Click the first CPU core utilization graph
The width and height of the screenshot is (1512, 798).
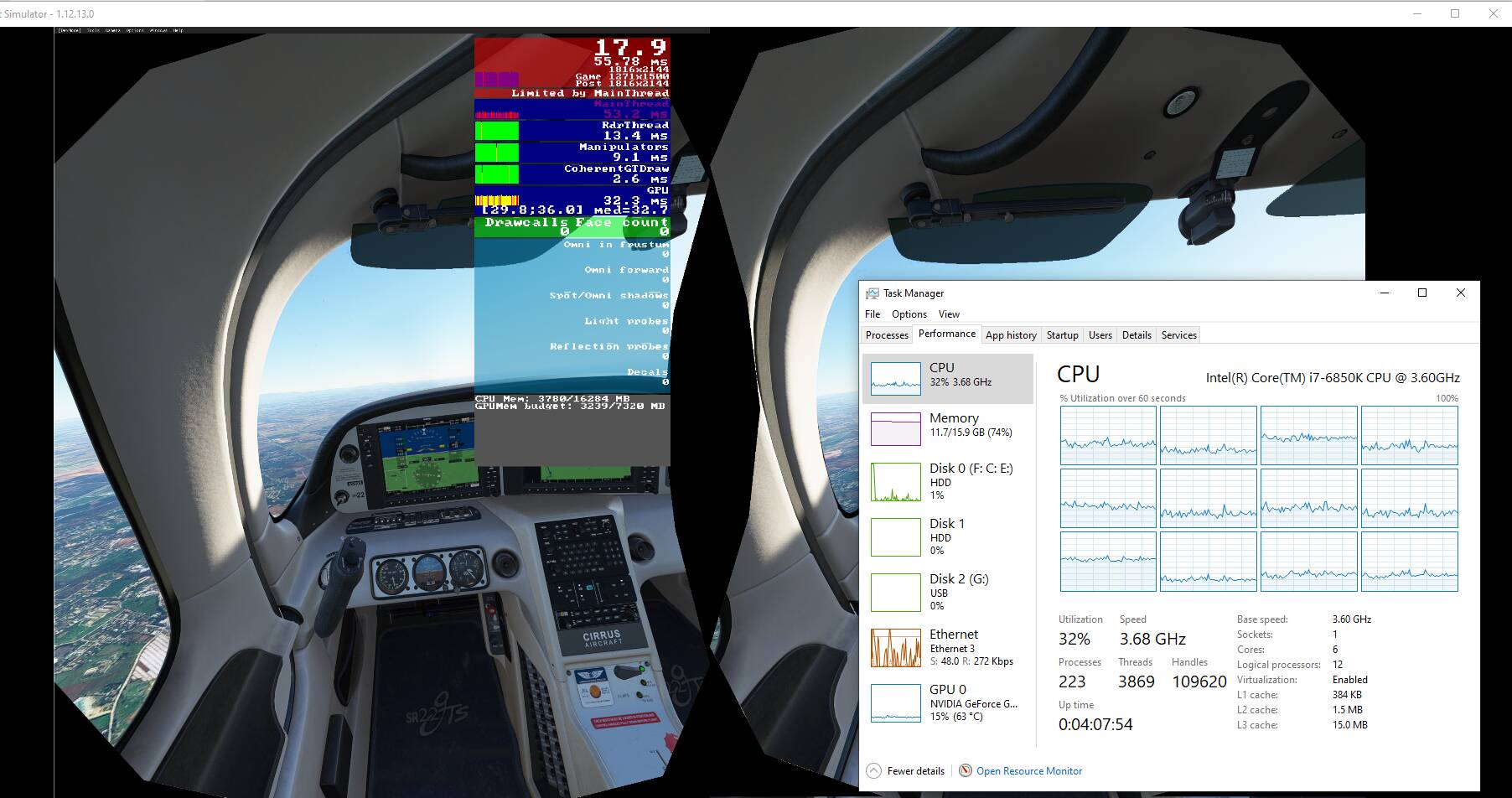[1107, 436]
